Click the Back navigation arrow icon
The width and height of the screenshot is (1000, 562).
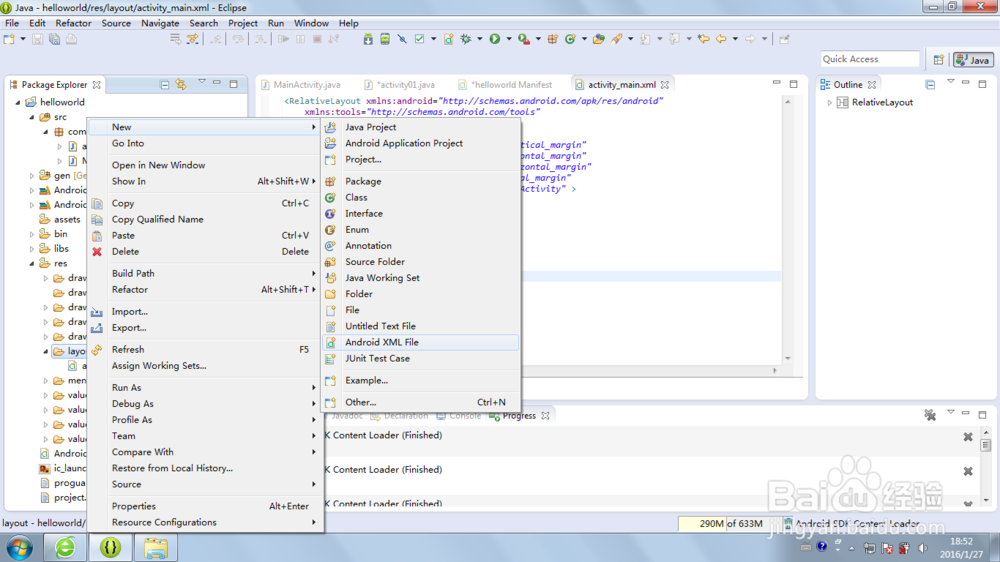click(x=721, y=39)
